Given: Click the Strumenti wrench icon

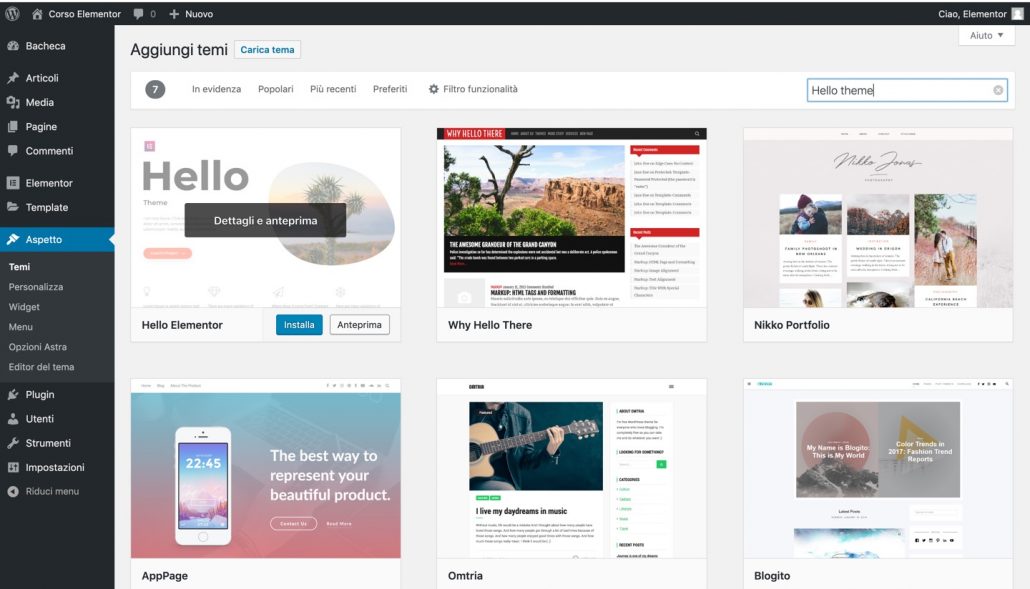Looking at the screenshot, I should click(x=13, y=442).
